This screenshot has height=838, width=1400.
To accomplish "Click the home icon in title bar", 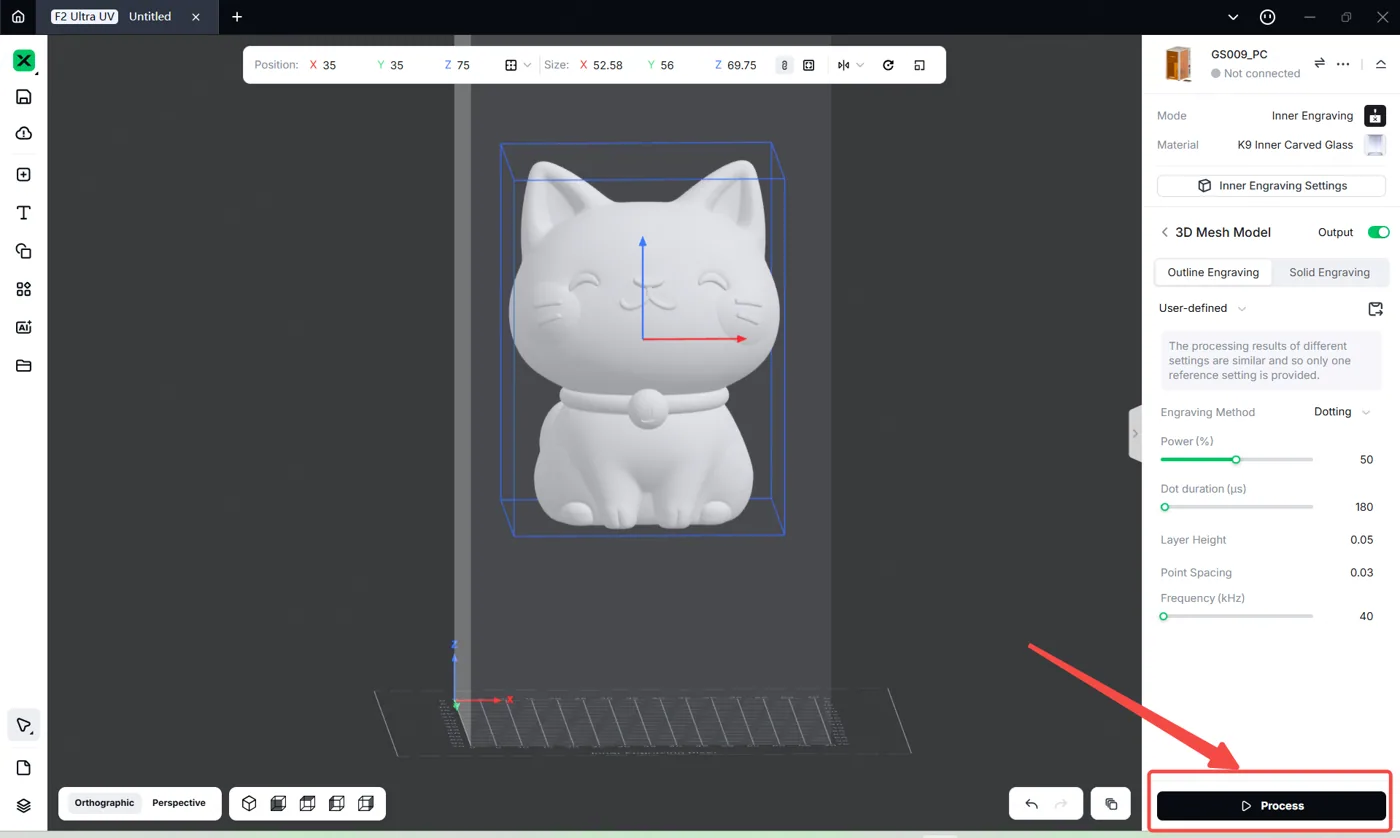I will [17, 17].
